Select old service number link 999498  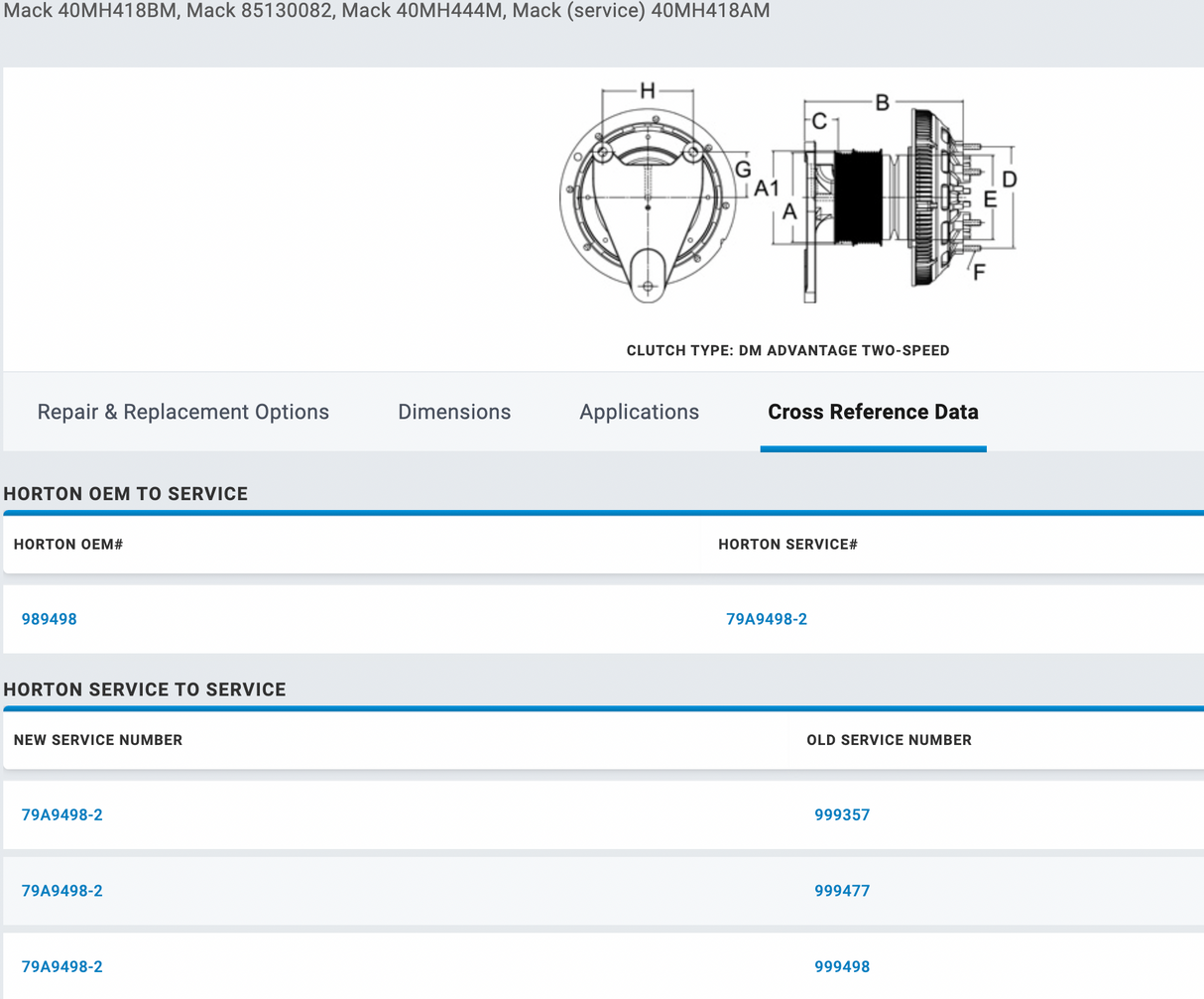842,965
